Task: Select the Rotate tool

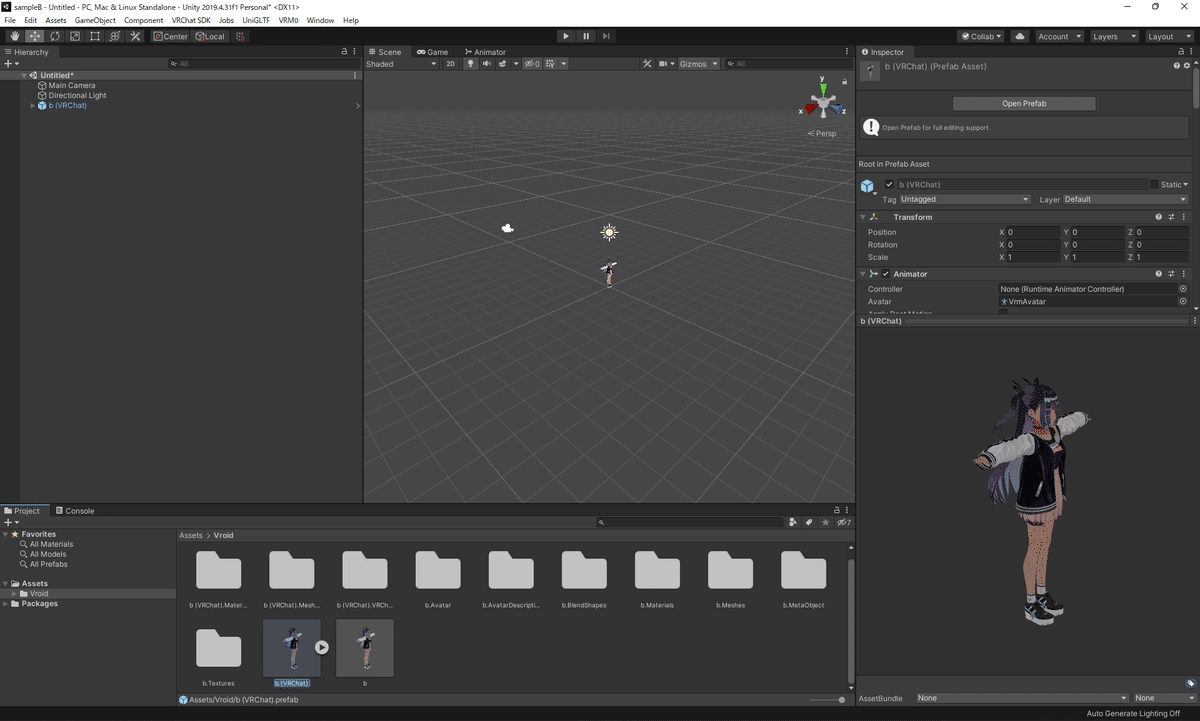Action: tap(55, 36)
